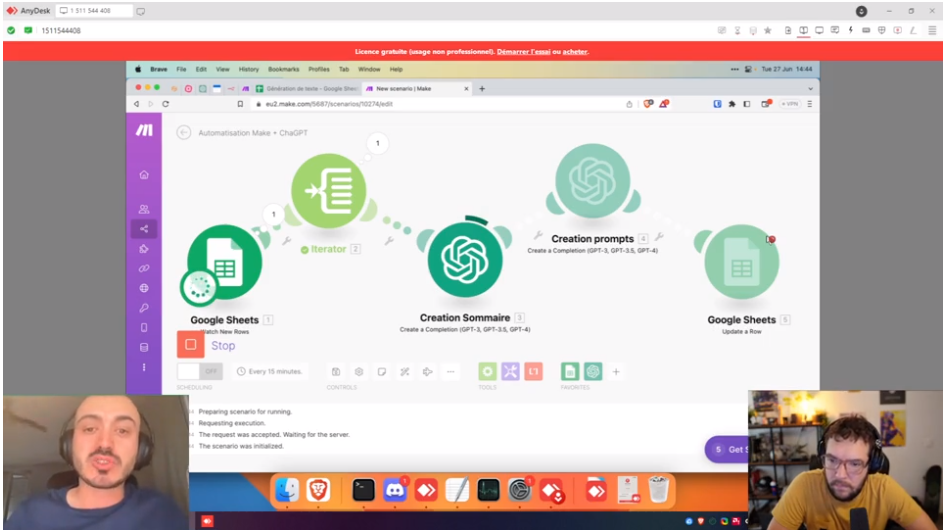Viewport: 943px width, 530px height.
Task: Click the auto-align magic wand control
Action: tap(405, 372)
